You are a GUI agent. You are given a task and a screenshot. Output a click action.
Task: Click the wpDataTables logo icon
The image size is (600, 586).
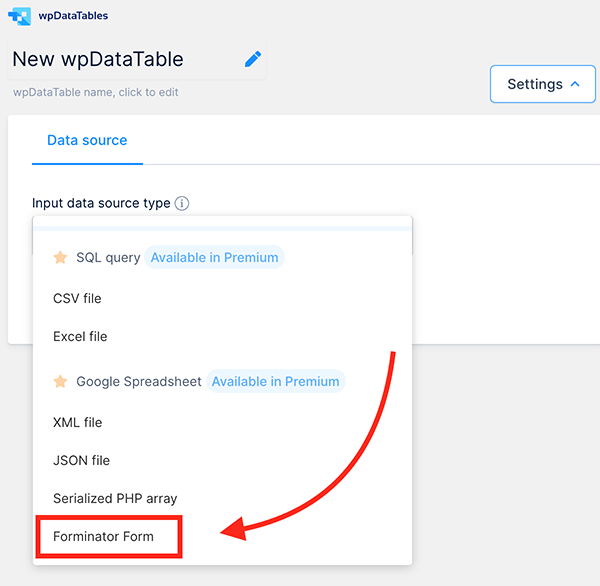click(x=19, y=16)
